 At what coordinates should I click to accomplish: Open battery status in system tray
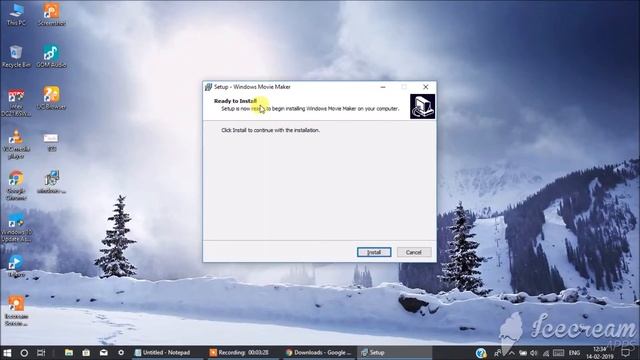pos(523,353)
